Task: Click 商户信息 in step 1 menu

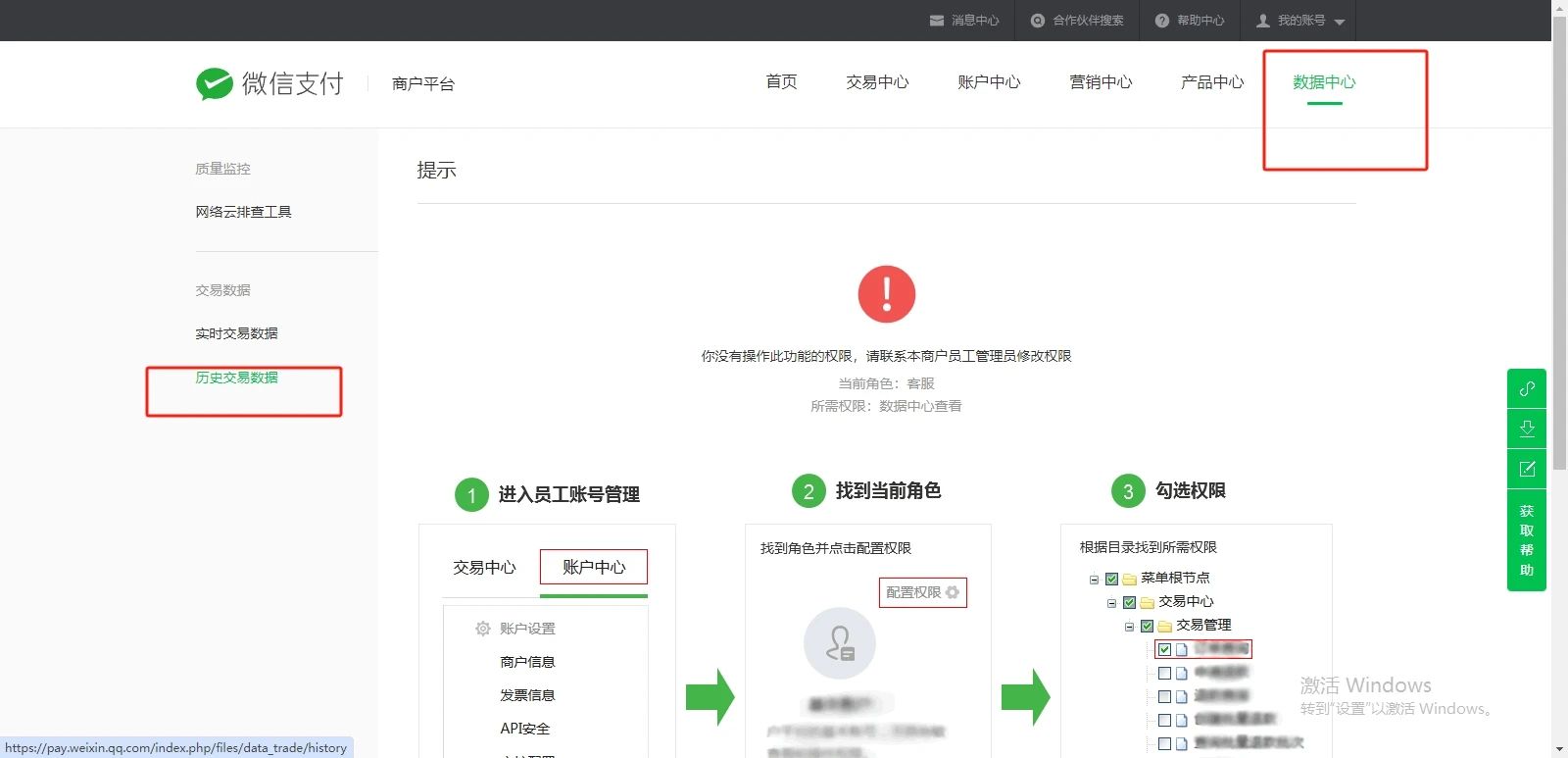Action: pos(527,662)
